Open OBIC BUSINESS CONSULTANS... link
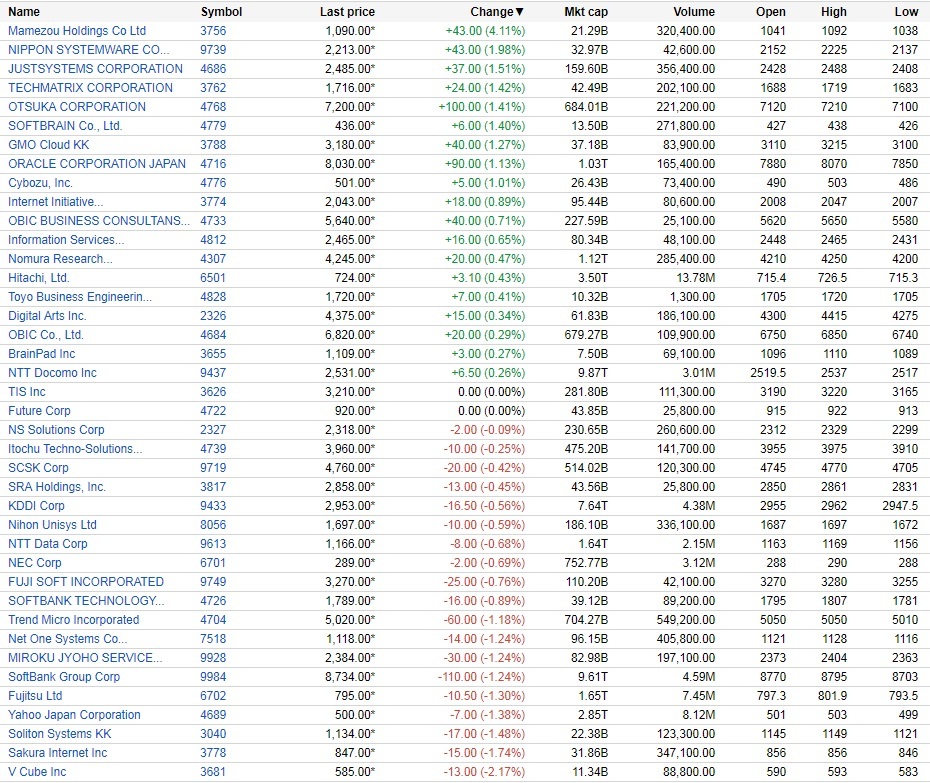This screenshot has height=783, width=930. coord(99,221)
